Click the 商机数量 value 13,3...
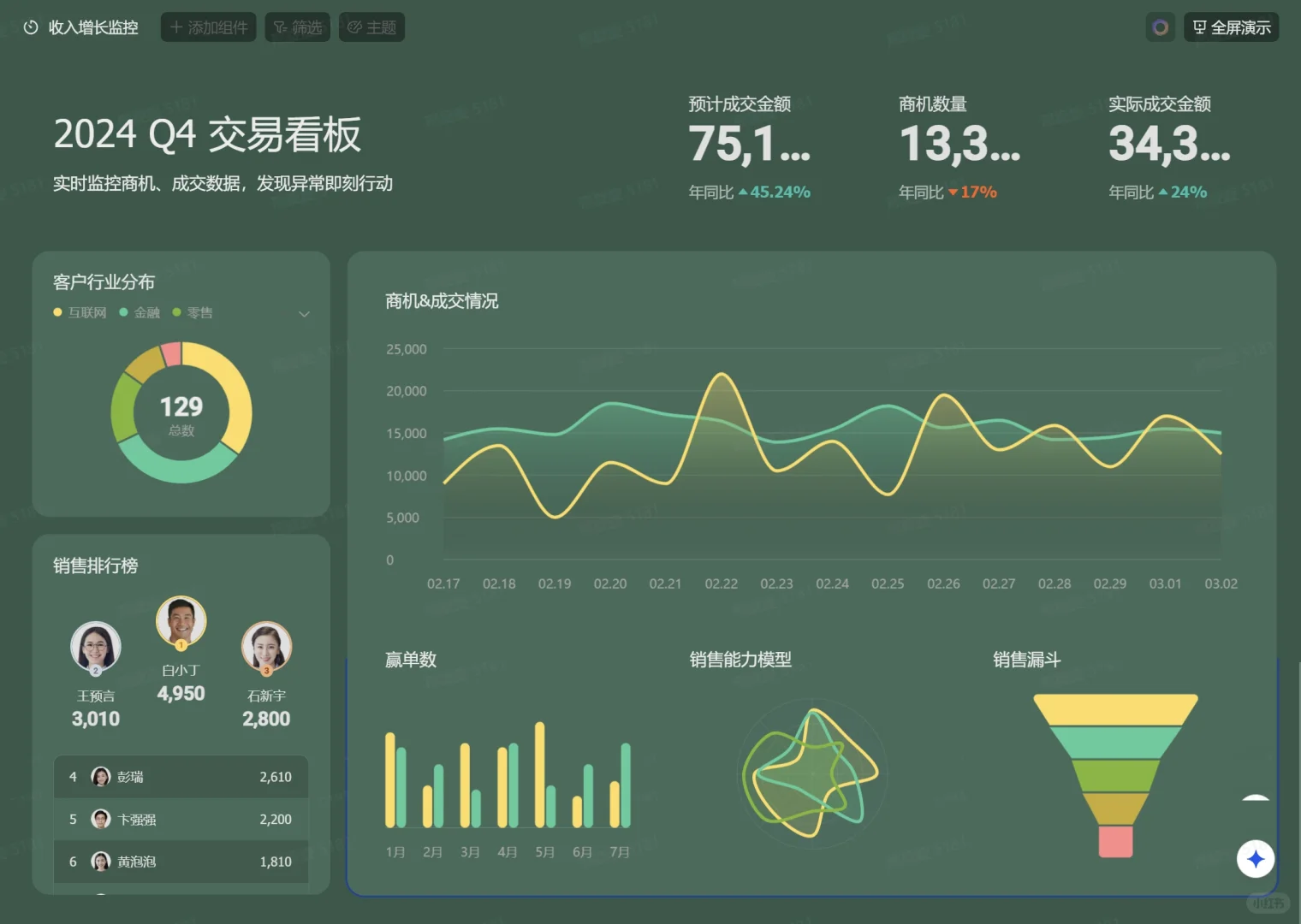This screenshot has width=1301, height=924. (959, 144)
